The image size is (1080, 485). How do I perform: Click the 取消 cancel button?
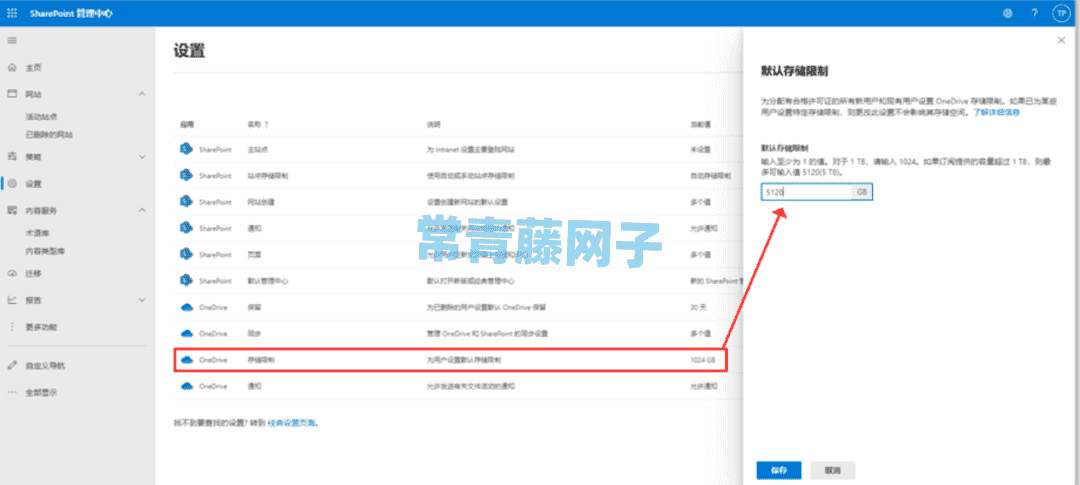point(833,471)
